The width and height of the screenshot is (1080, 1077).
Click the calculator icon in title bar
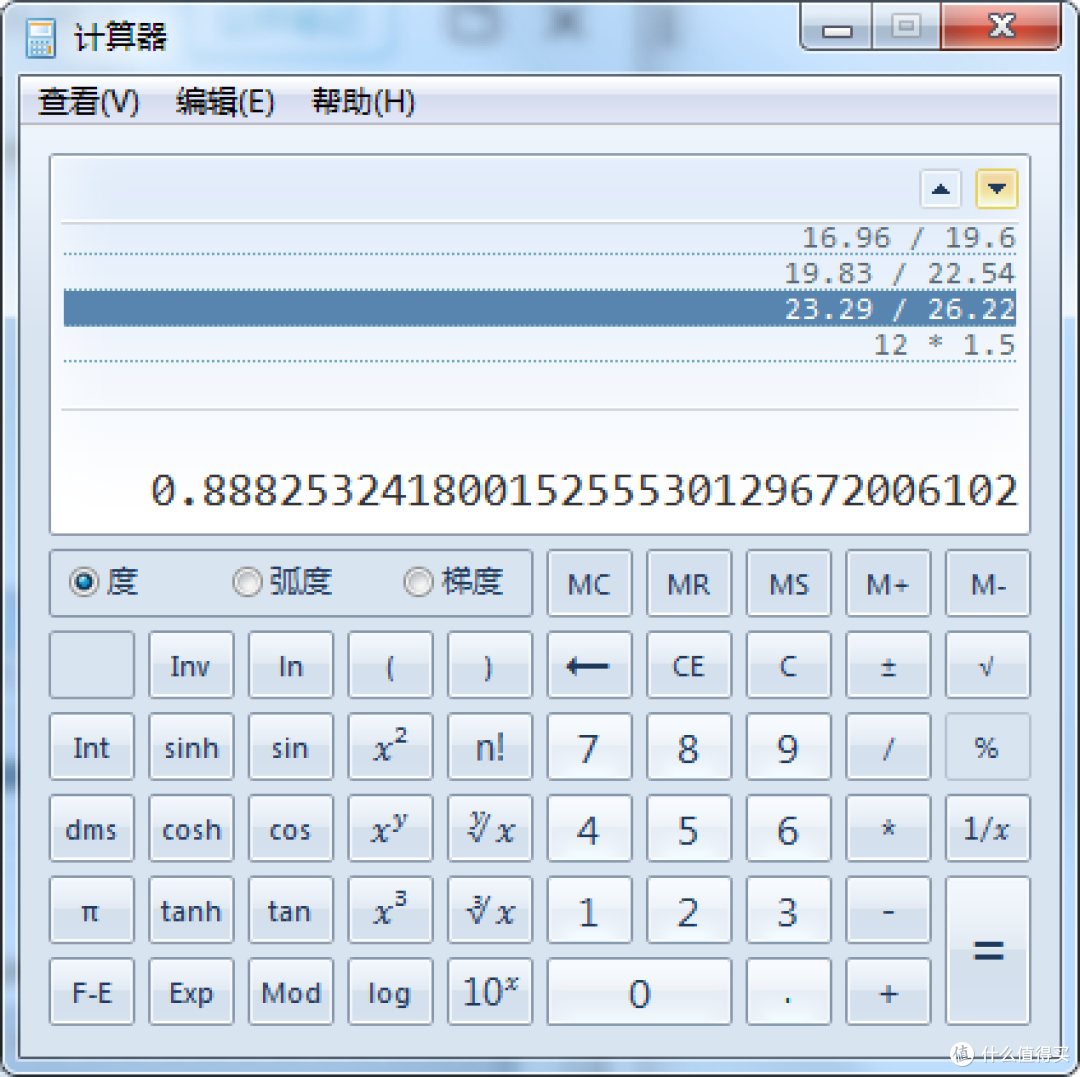point(40,38)
